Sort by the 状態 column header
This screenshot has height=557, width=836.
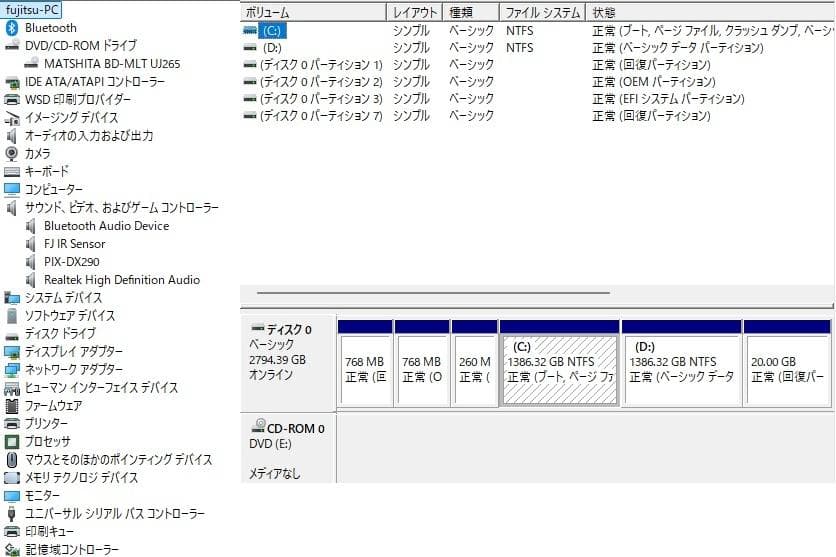[x=710, y=12]
